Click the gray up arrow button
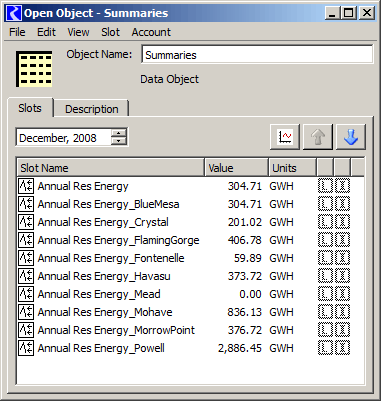This screenshot has height=401, width=381. pos(318,137)
